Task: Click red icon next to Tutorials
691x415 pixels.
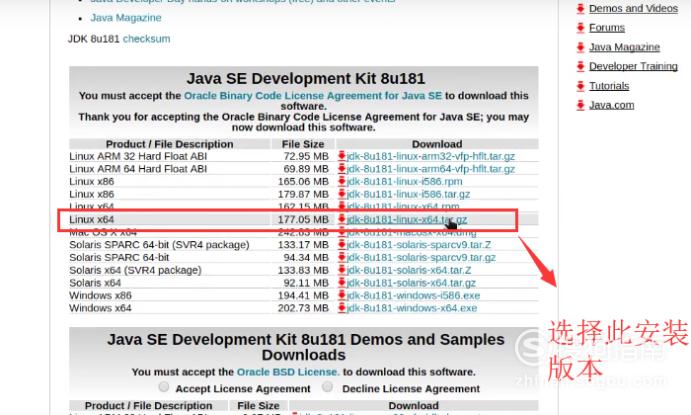Action: coord(580,86)
